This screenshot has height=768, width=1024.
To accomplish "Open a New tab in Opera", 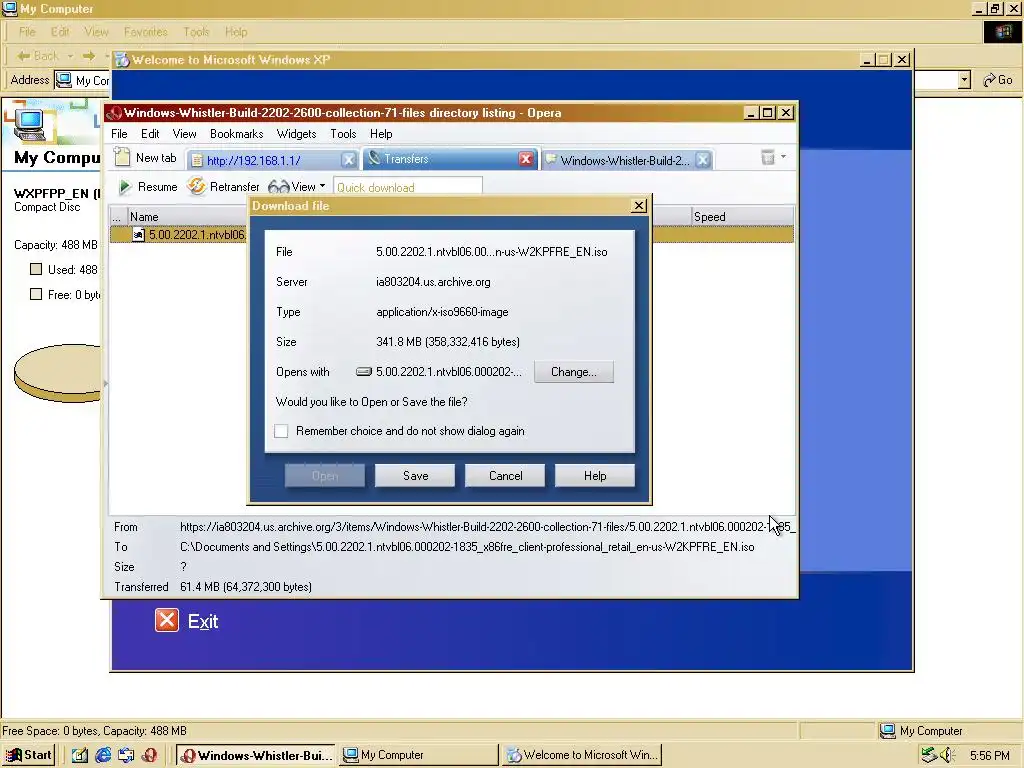I will (x=145, y=158).
